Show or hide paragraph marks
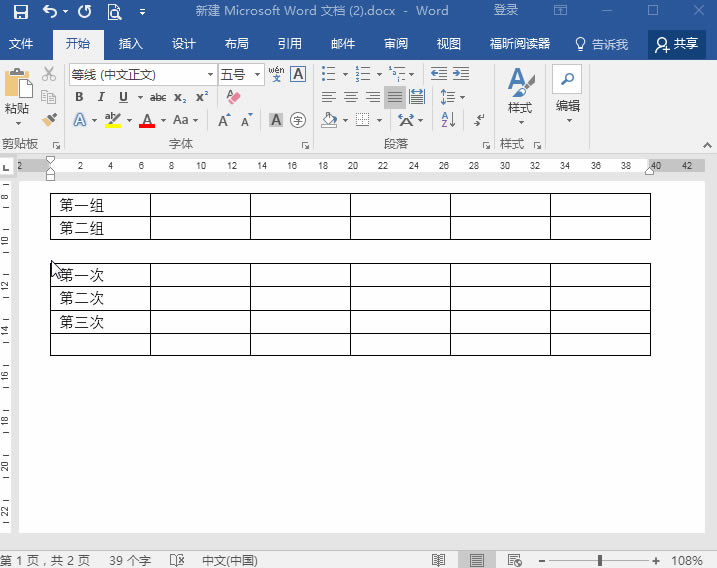Image resolution: width=717 pixels, height=568 pixels. (x=479, y=120)
